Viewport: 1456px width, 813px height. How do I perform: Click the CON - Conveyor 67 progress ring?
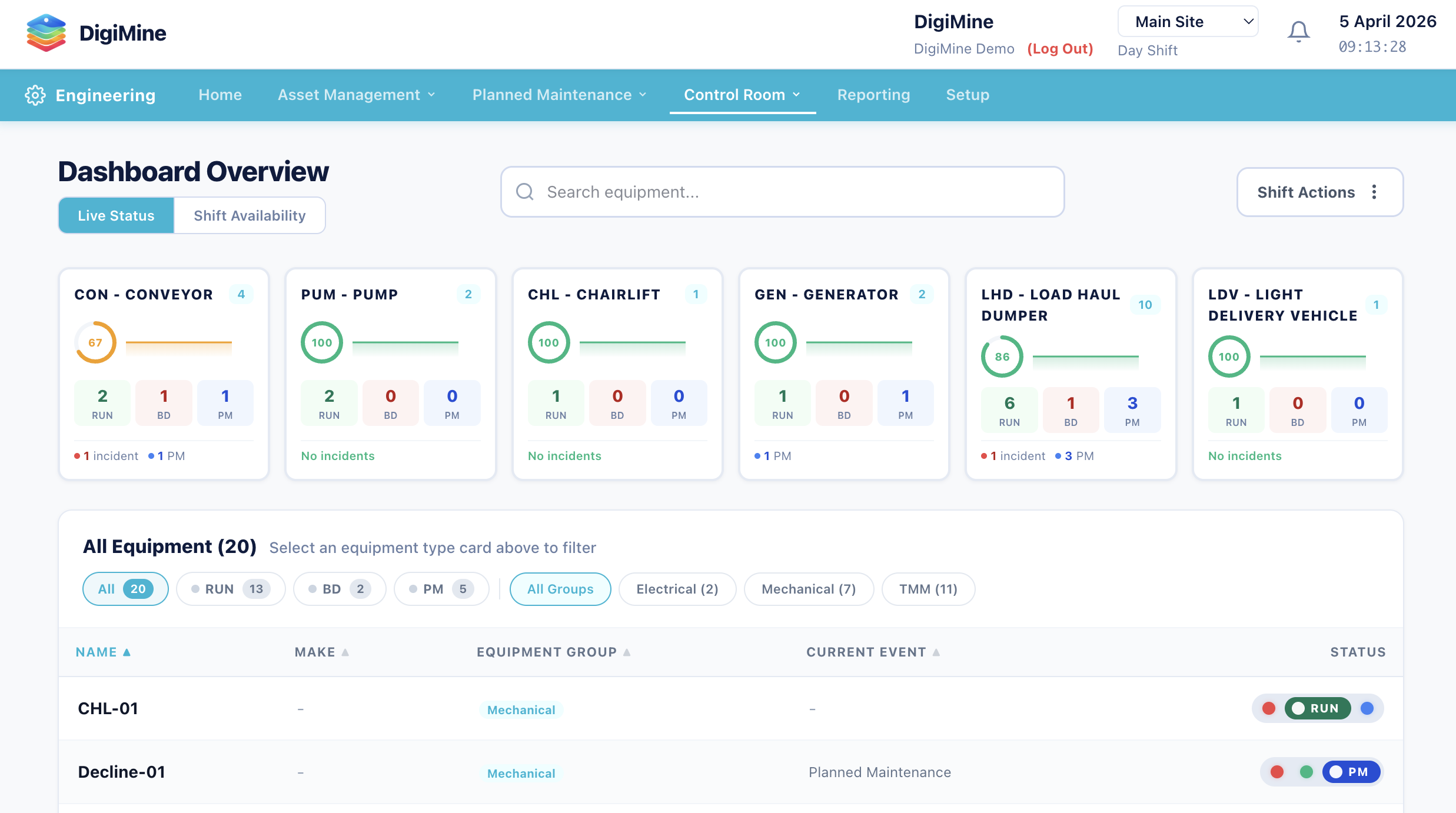pos(95,342)
